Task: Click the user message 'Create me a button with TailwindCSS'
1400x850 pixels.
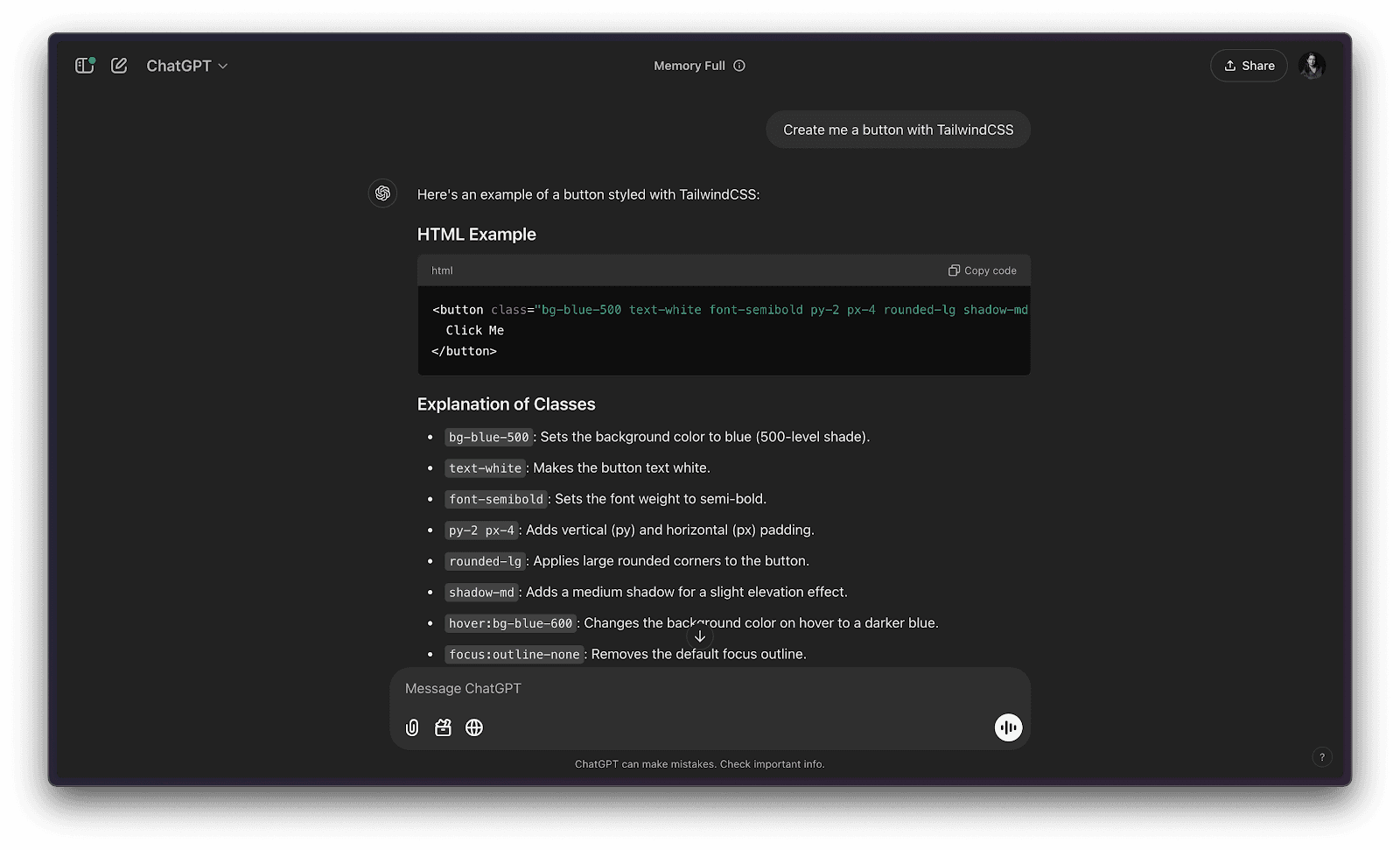Action: pyautogui.click(x=898, y=130)
